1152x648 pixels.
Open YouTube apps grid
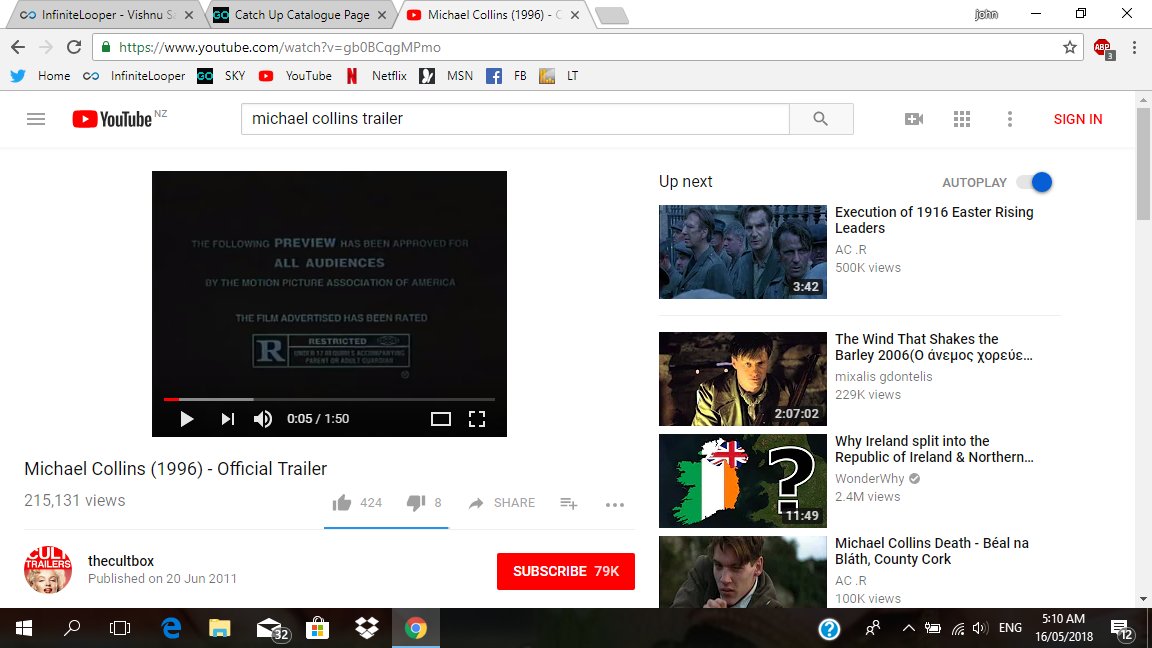pyautogui.click(x=962, y=119)
